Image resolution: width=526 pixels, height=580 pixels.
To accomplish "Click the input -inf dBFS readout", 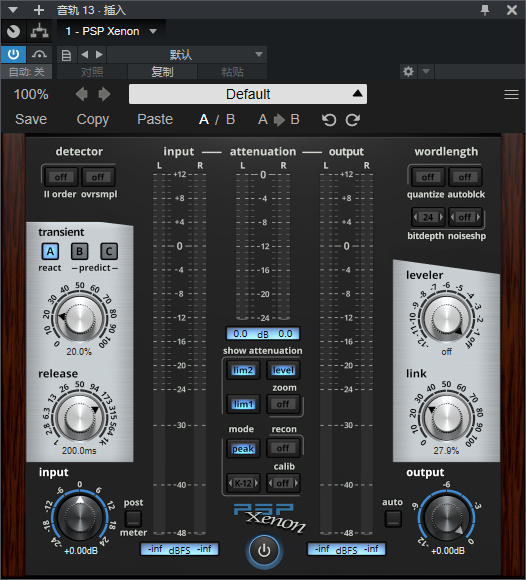I will tap(179, 549).
